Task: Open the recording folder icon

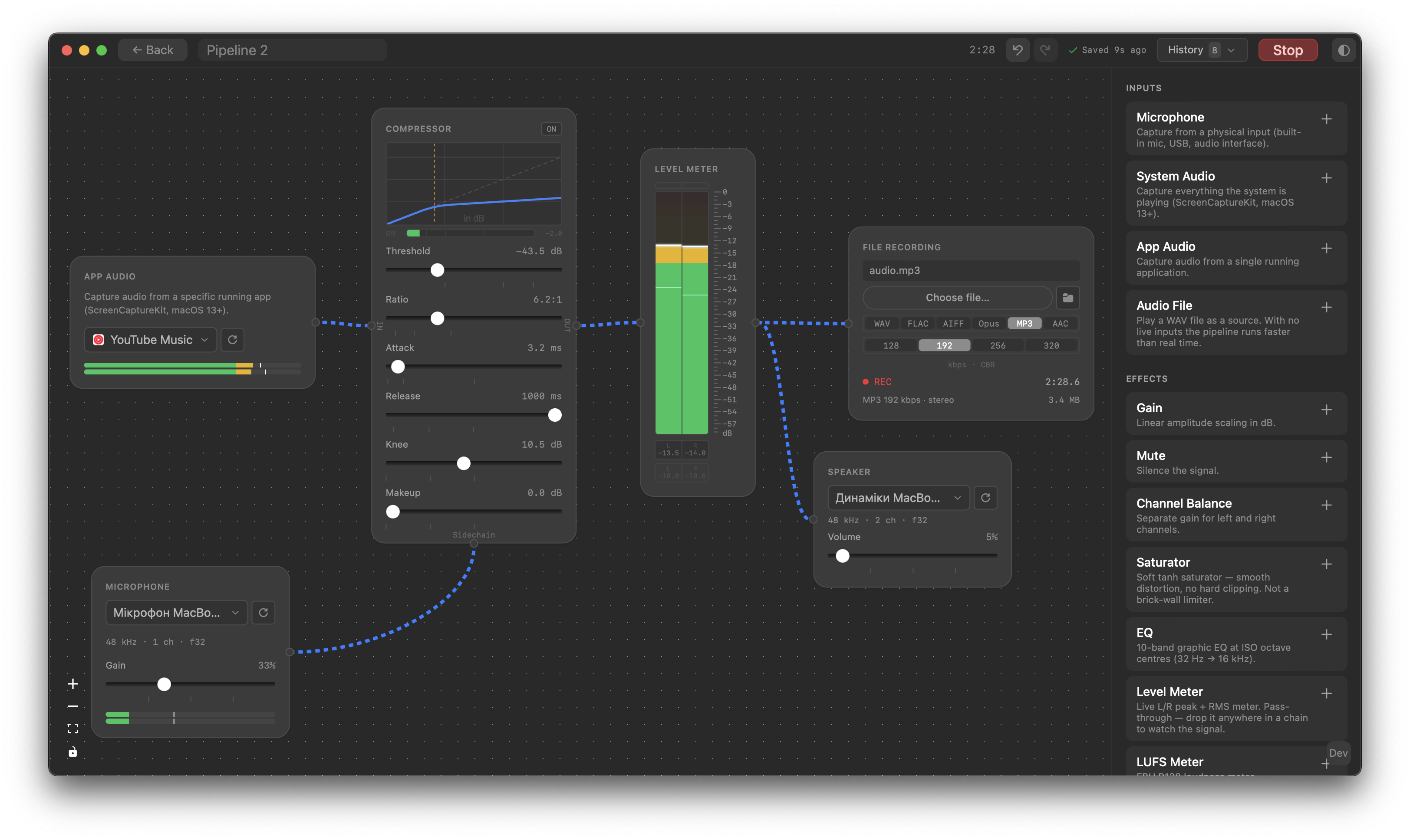Action: 1067,297
